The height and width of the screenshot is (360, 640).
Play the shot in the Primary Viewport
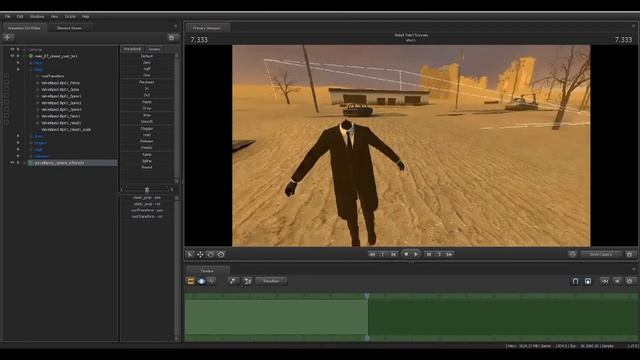[x=416, y=254]
